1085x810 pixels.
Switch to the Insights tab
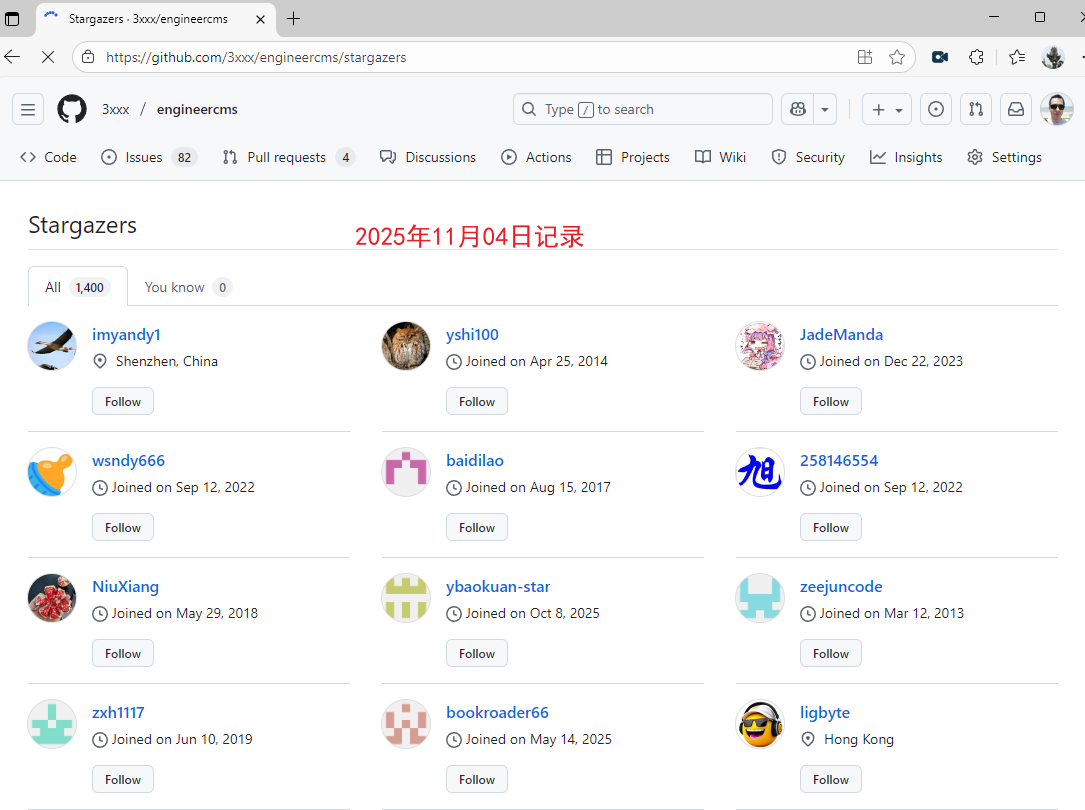coord(906,157)
